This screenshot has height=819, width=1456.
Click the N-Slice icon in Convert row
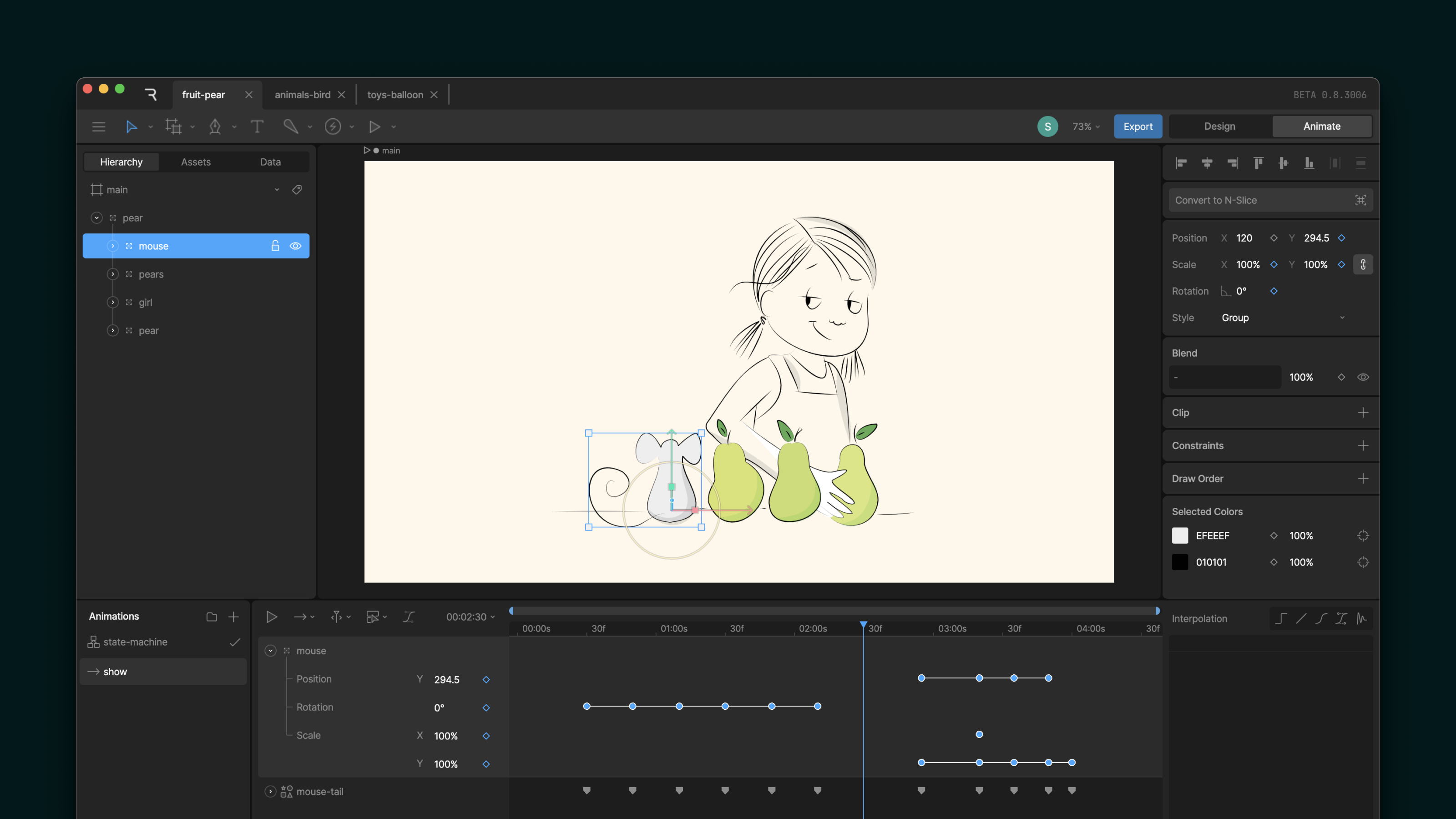tap(1360, 200)
